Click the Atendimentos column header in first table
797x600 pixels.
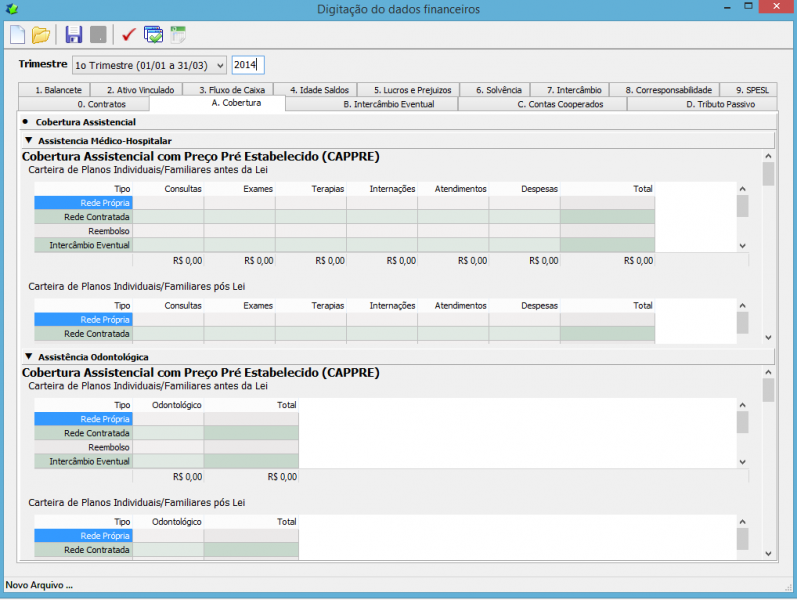tap(453, 189)
